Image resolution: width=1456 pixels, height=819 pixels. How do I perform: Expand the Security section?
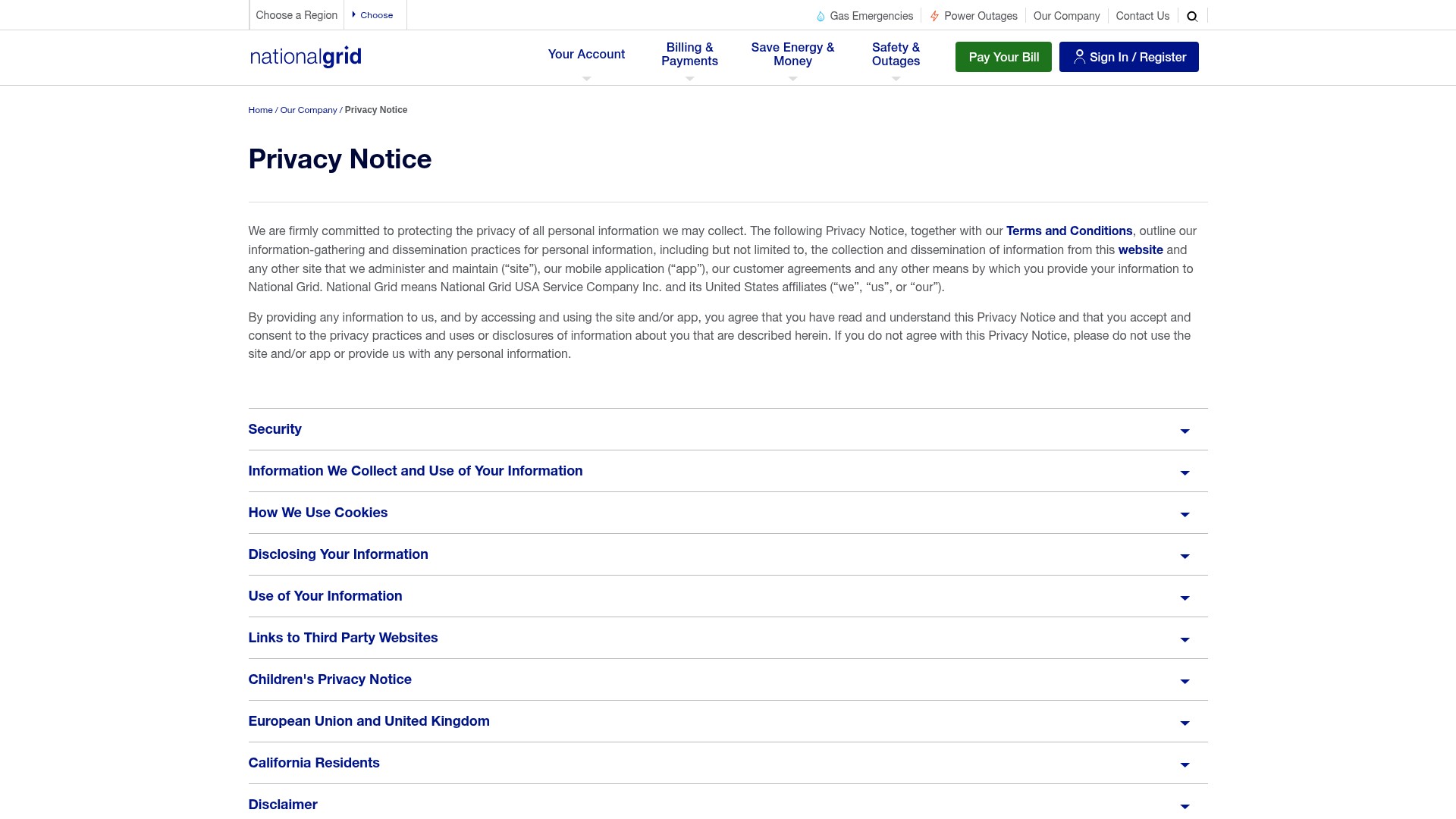[728, 429]
